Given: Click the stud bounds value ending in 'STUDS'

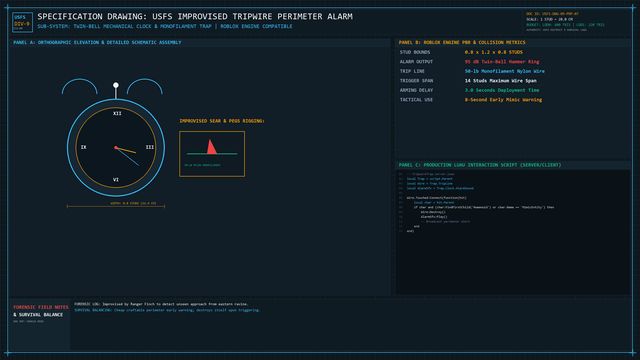Looking at the screenshot, I should coord(493,52).
